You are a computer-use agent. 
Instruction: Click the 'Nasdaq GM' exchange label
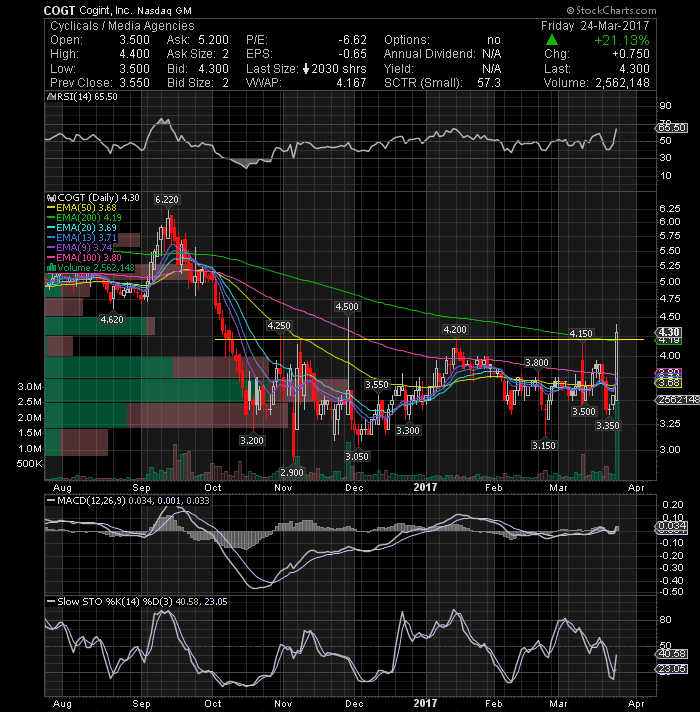coord(164,10)
